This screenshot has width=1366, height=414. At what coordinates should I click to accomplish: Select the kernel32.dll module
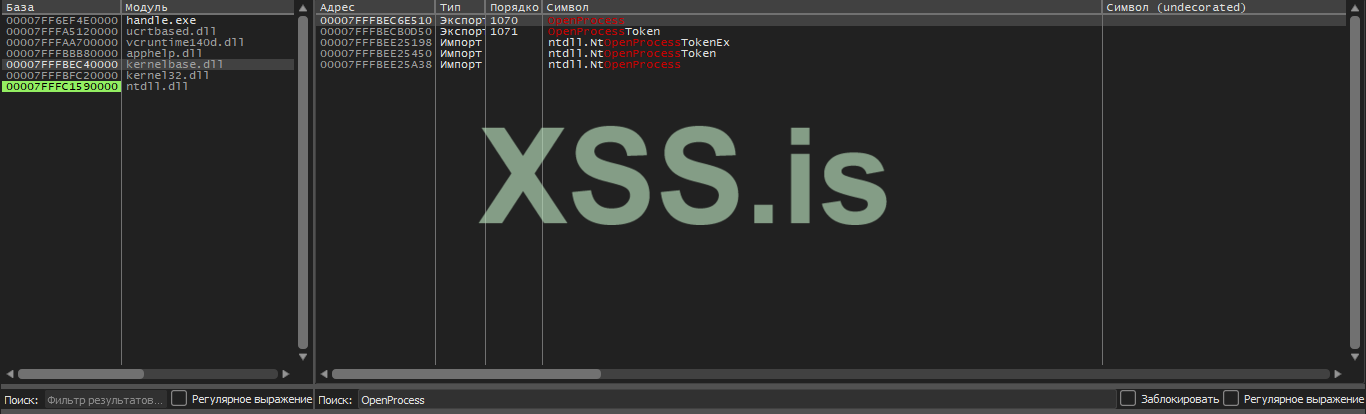168,75
